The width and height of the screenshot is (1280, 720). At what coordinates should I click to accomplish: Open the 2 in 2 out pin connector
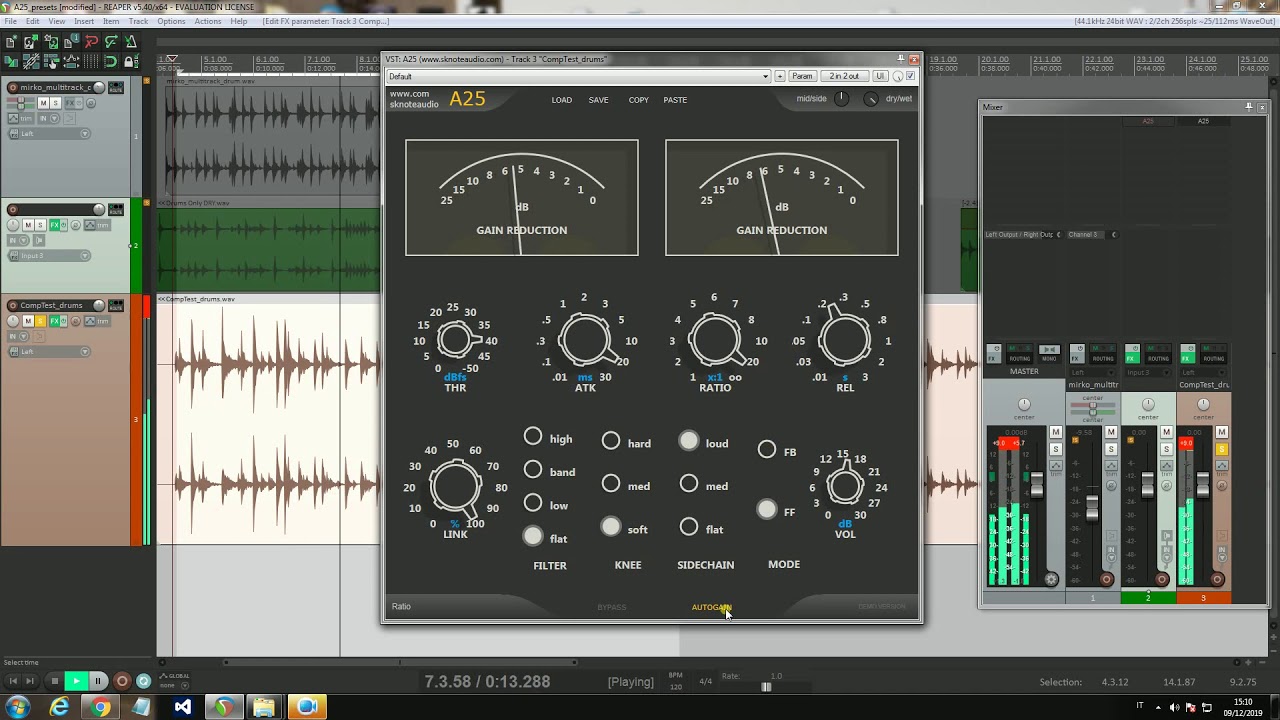click(x=844, y=76)
